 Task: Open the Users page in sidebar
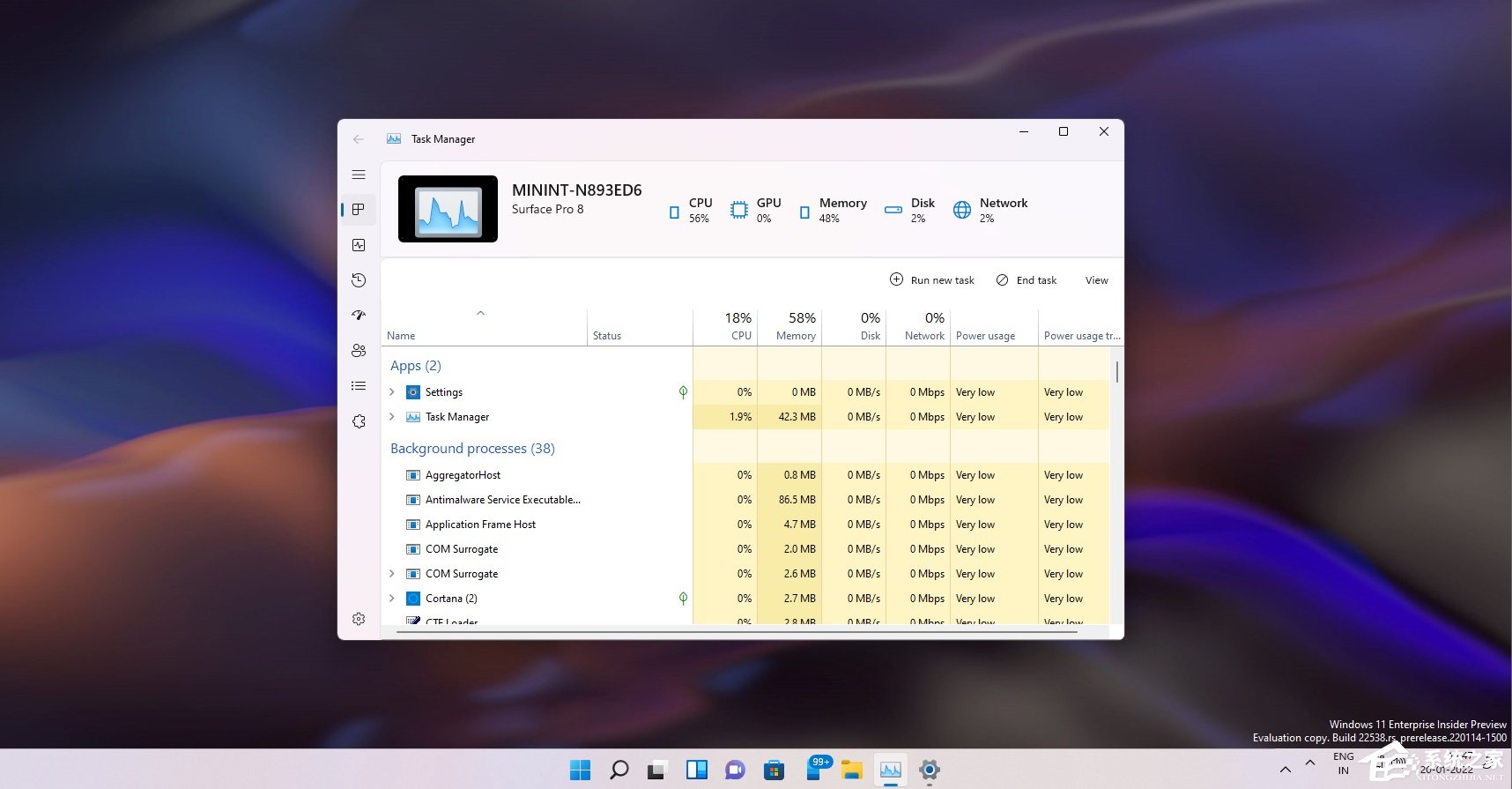tap(359, 351)
